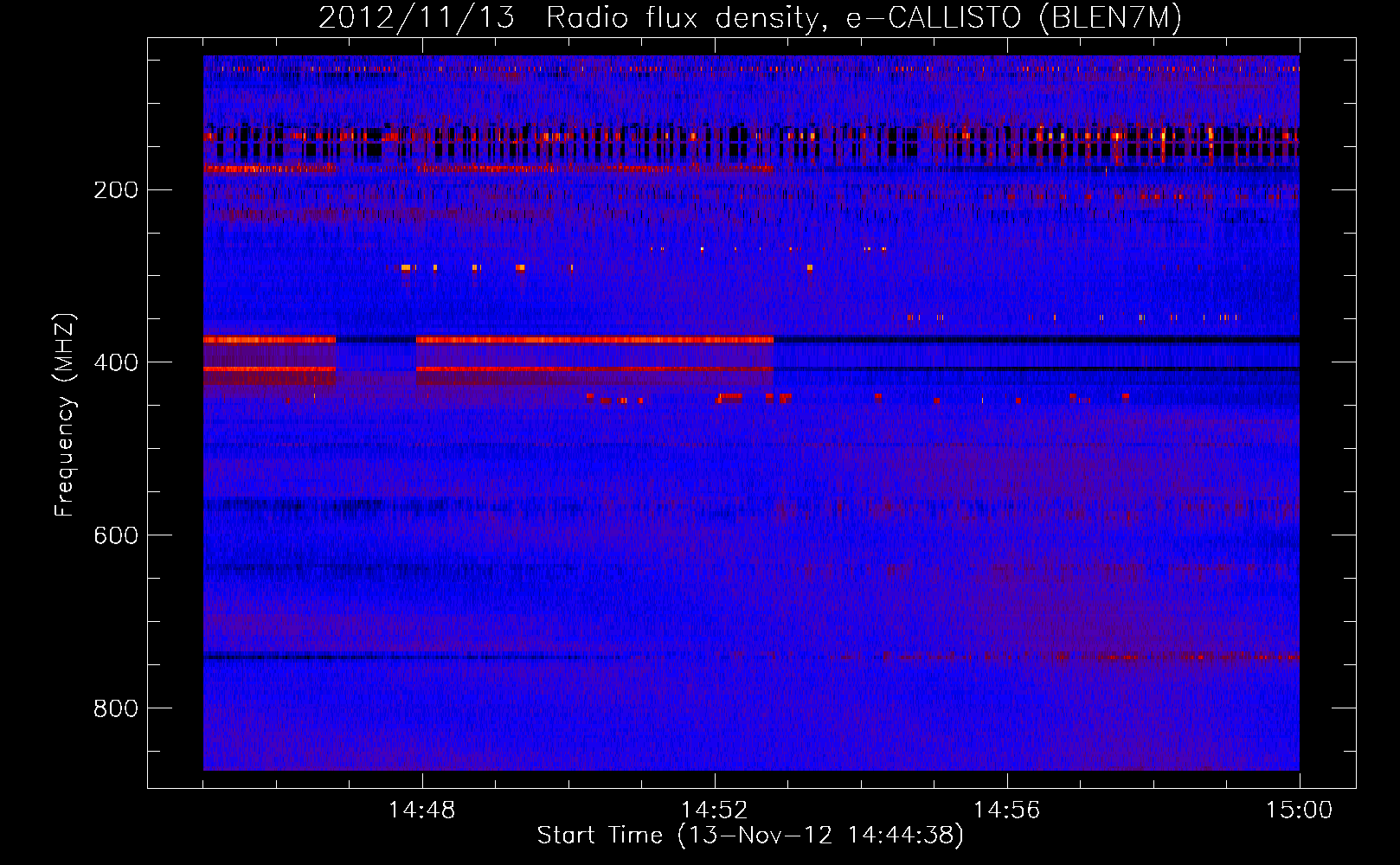Click the 200 frequency tick label

(115, 190)
